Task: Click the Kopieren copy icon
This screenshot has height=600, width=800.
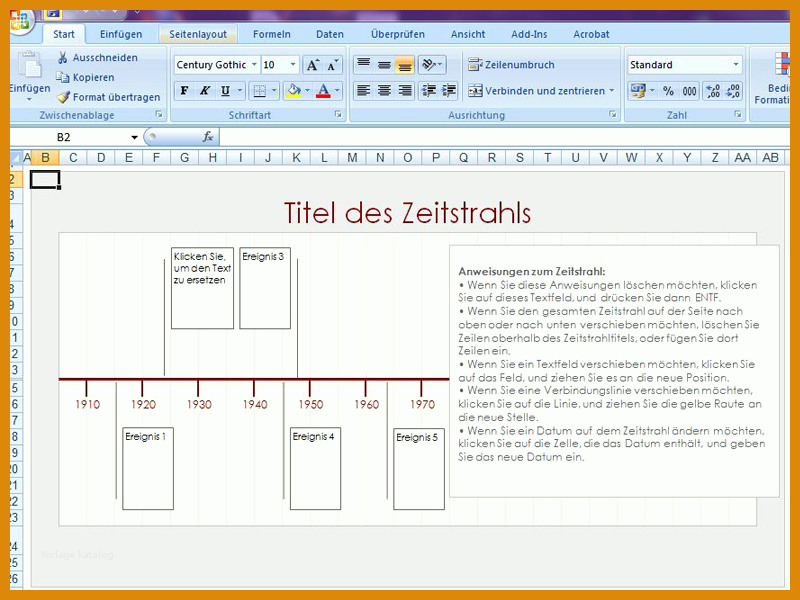Action: (x=63, y=77)
